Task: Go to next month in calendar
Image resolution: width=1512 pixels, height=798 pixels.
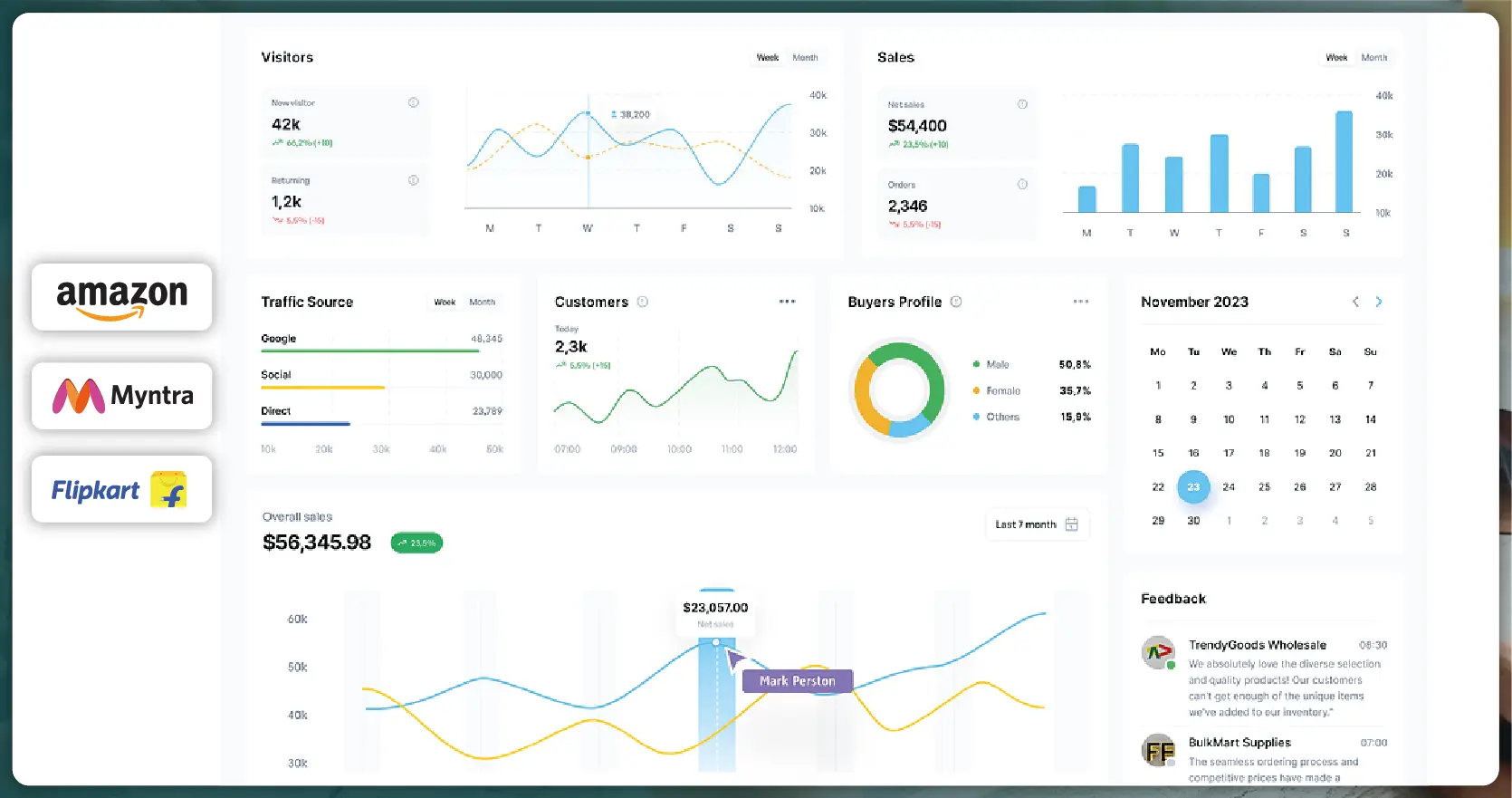Action: (x=1379, y=302)
